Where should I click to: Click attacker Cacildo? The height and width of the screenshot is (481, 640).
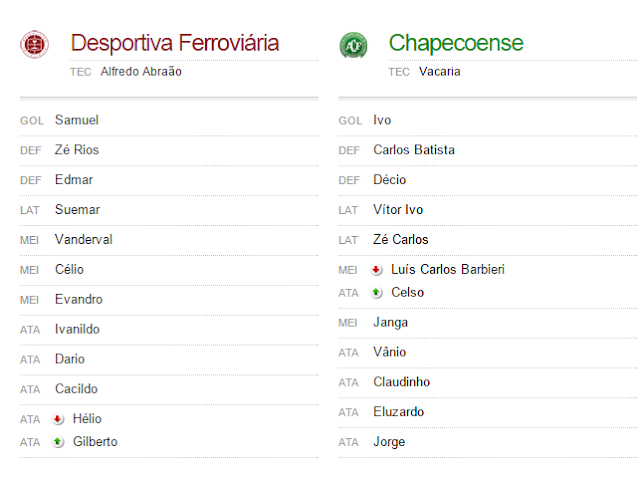(x=76, y=389)
